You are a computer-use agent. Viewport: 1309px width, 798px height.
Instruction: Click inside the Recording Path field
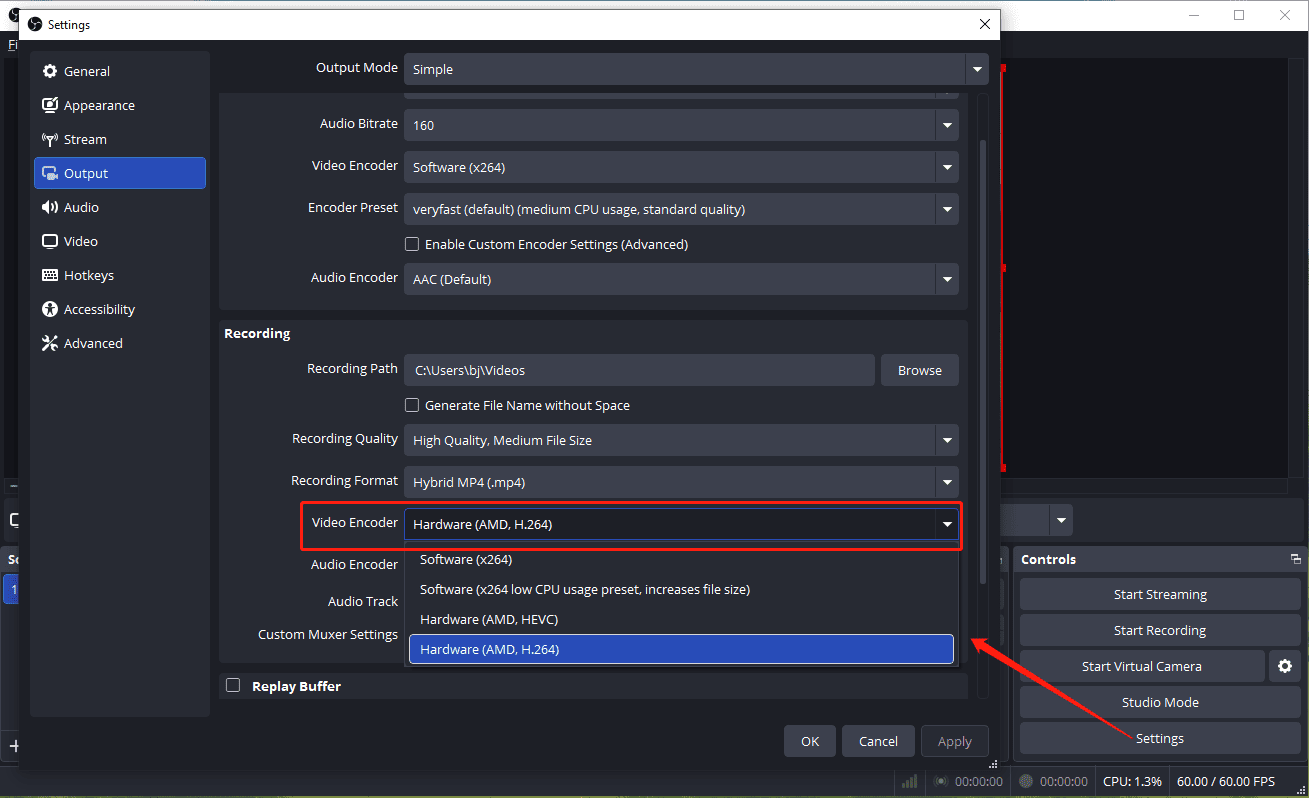(638, 370)
